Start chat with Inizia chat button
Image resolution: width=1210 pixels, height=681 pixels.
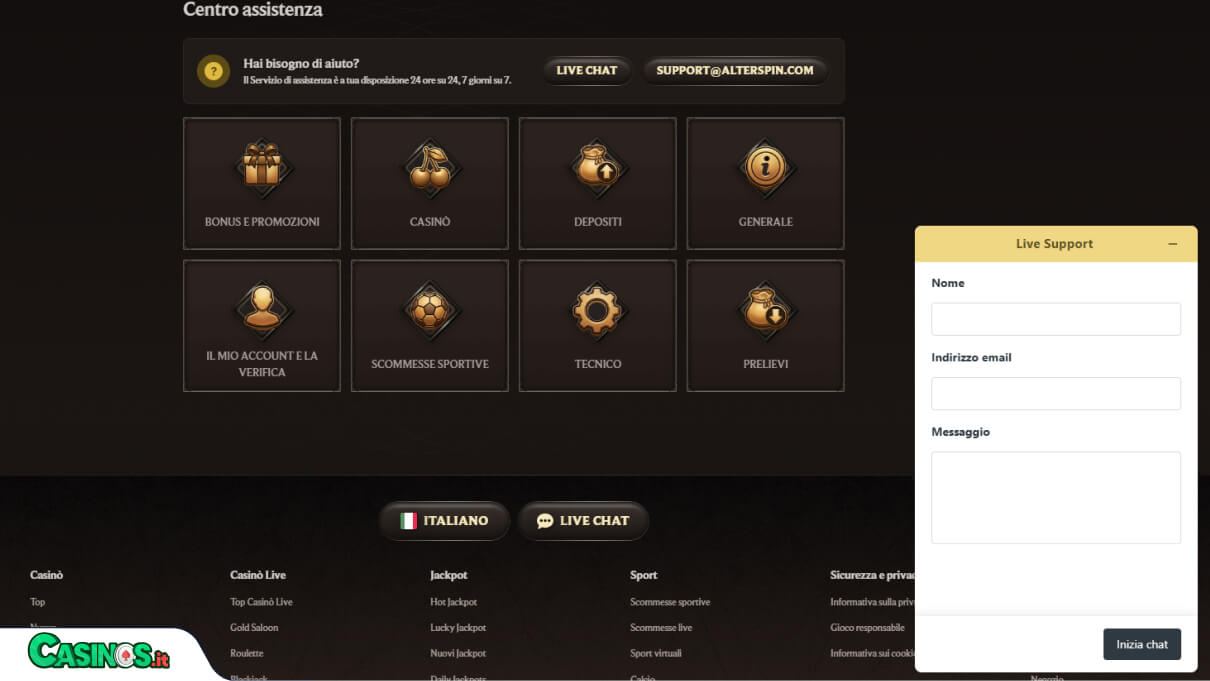1142,644
